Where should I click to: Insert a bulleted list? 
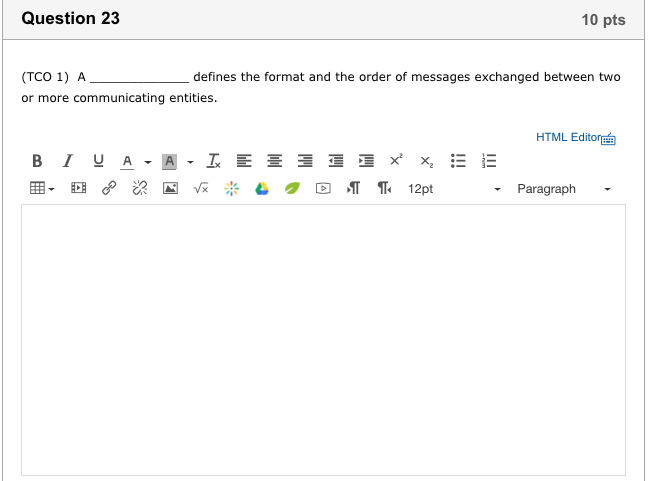pyautogui.click(x=458, y=161)
